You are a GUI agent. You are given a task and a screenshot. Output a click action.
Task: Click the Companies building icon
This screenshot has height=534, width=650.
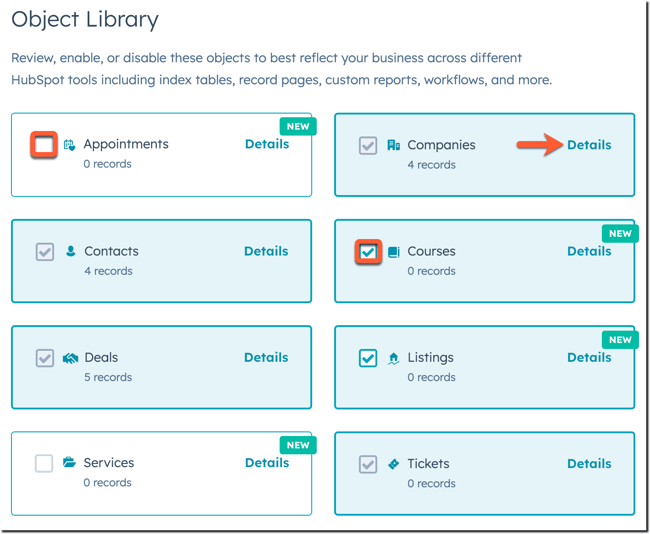click(x=393, y=145)
